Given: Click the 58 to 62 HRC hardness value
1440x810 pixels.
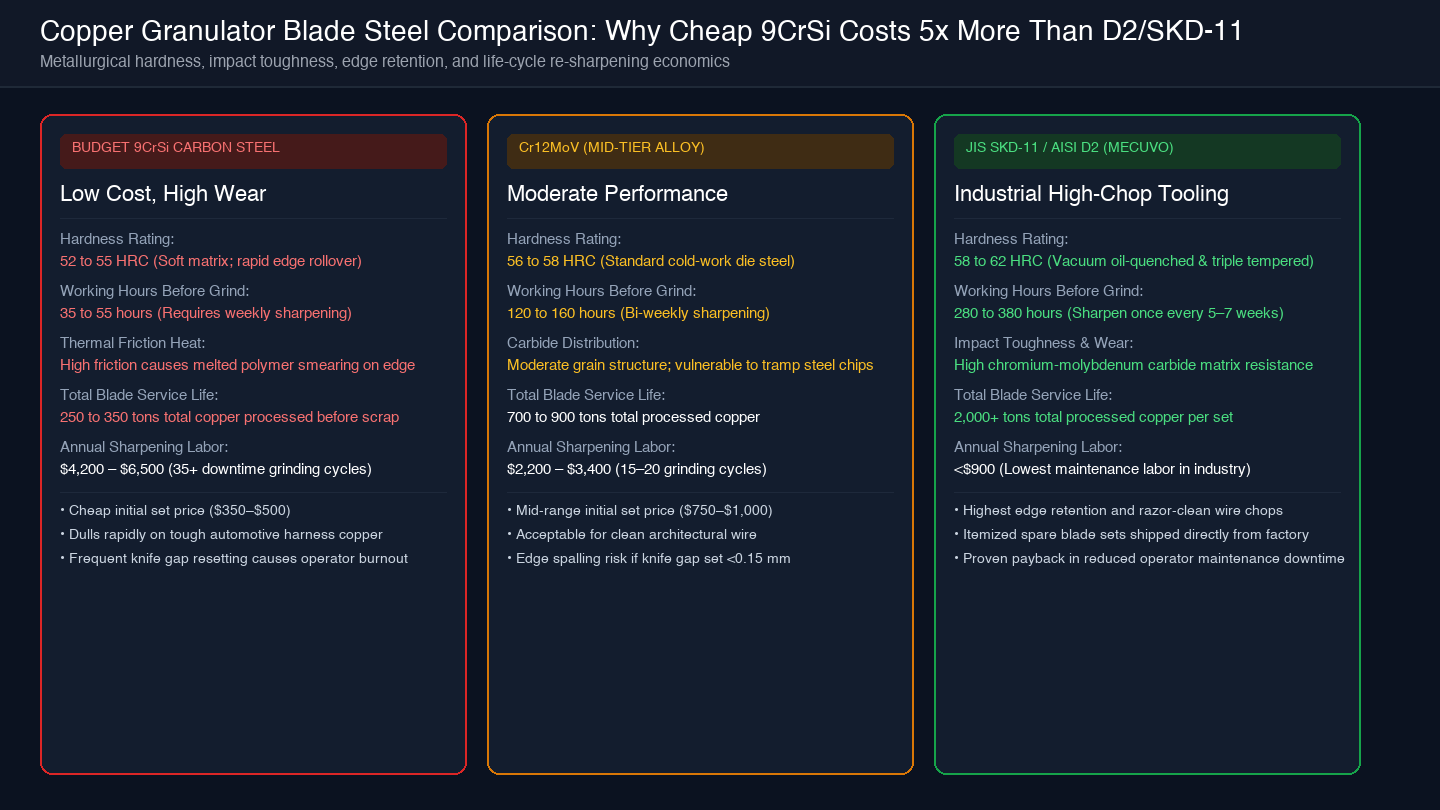Looking at the screenshot, I should tap(1134, 261).
